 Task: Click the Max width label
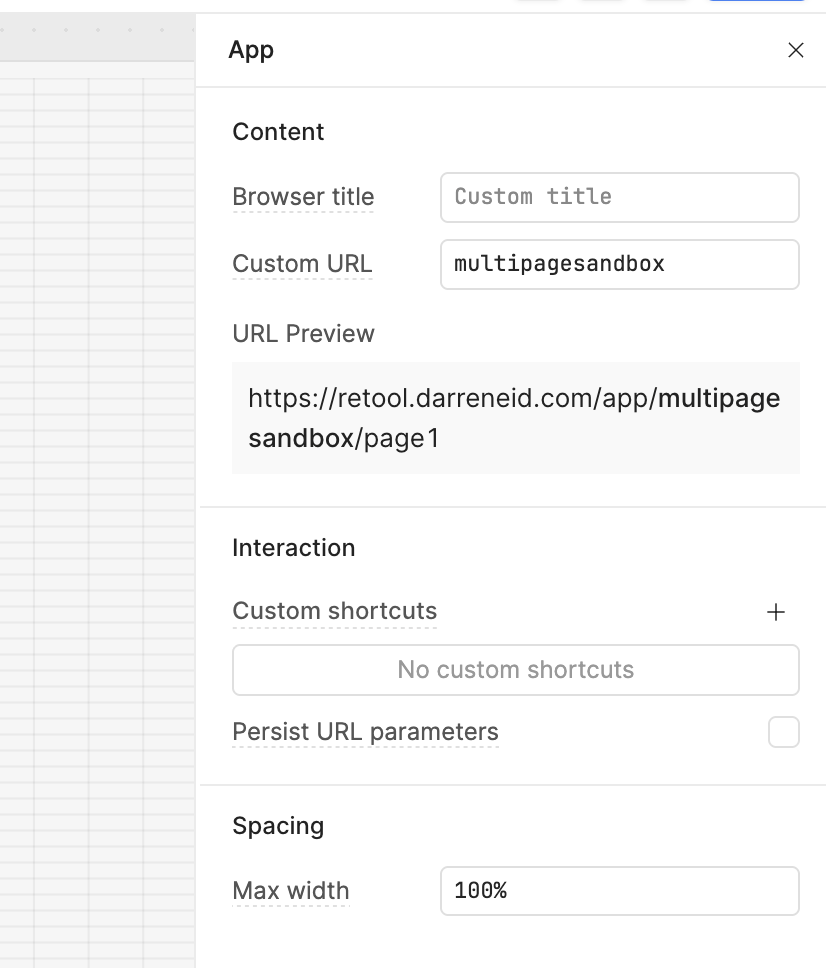290,890
